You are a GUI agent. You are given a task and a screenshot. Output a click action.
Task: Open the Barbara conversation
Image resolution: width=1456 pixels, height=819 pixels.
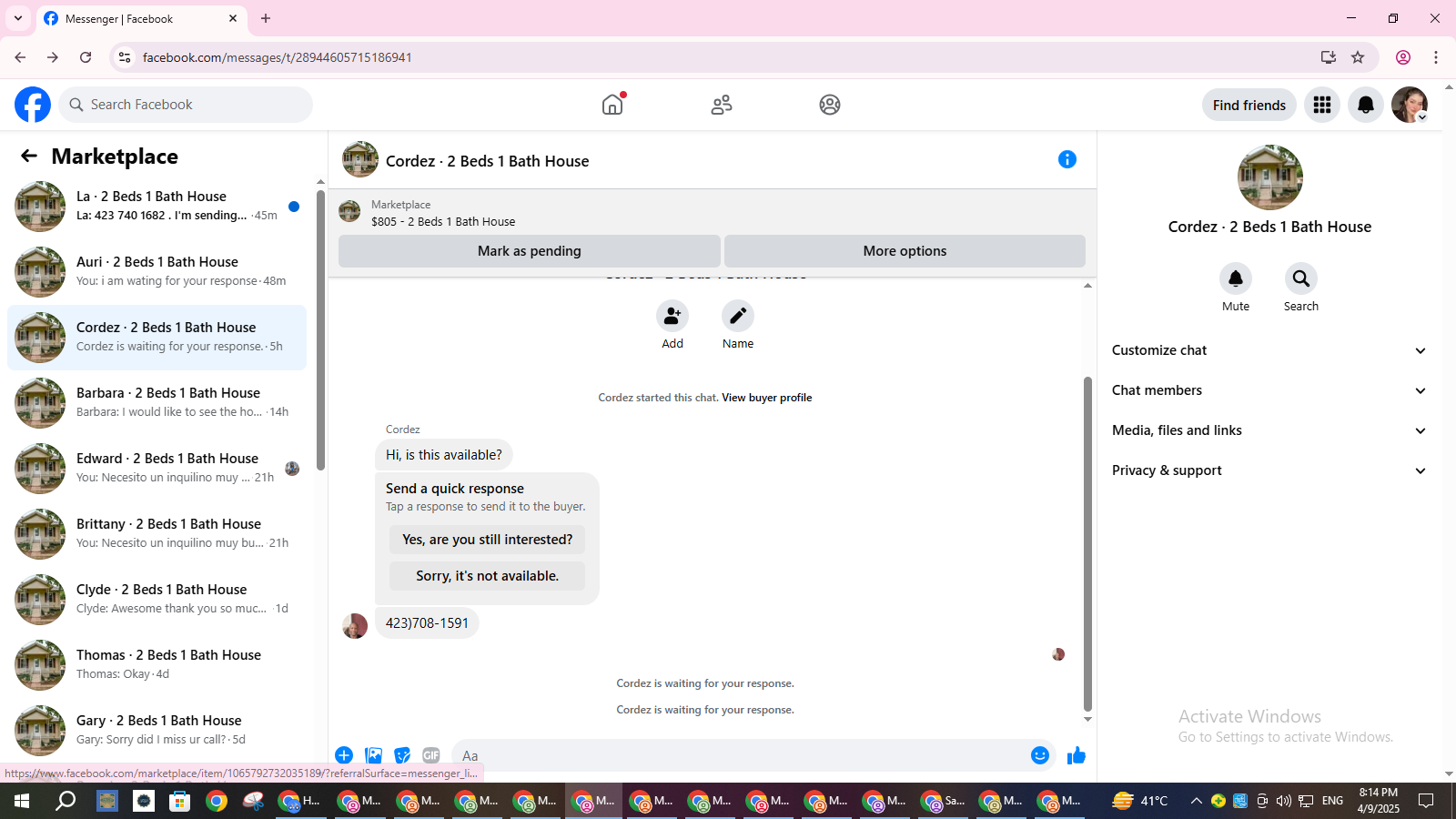157,403
